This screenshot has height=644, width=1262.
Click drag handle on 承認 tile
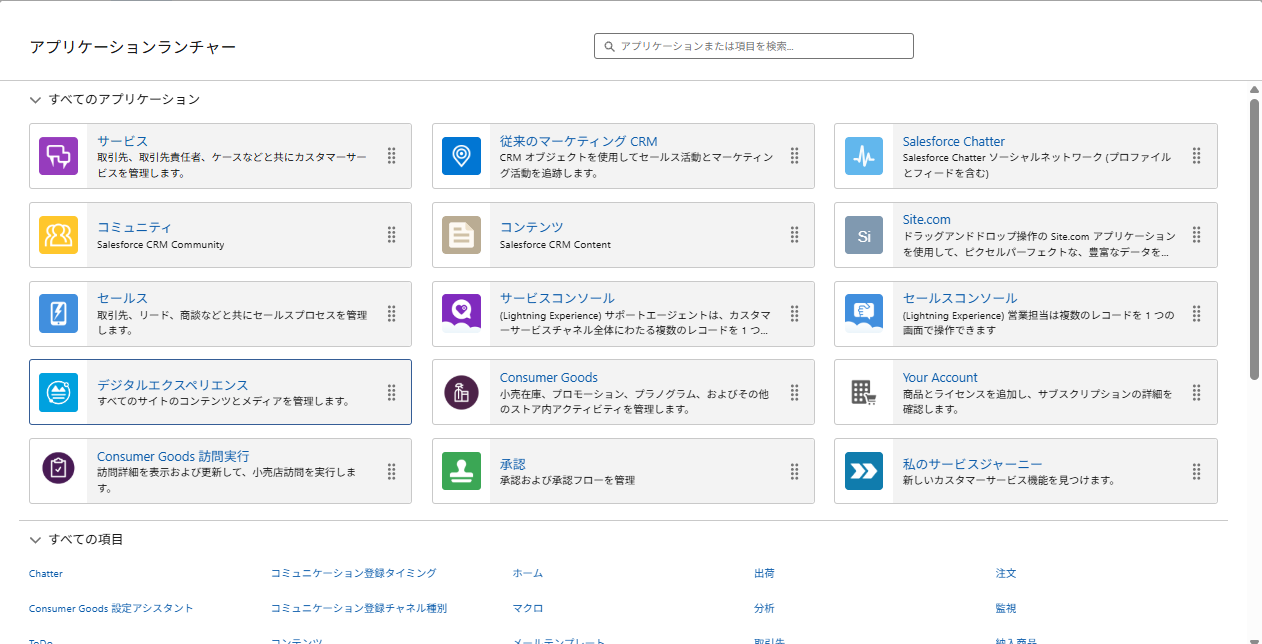[x=794, y=470]
